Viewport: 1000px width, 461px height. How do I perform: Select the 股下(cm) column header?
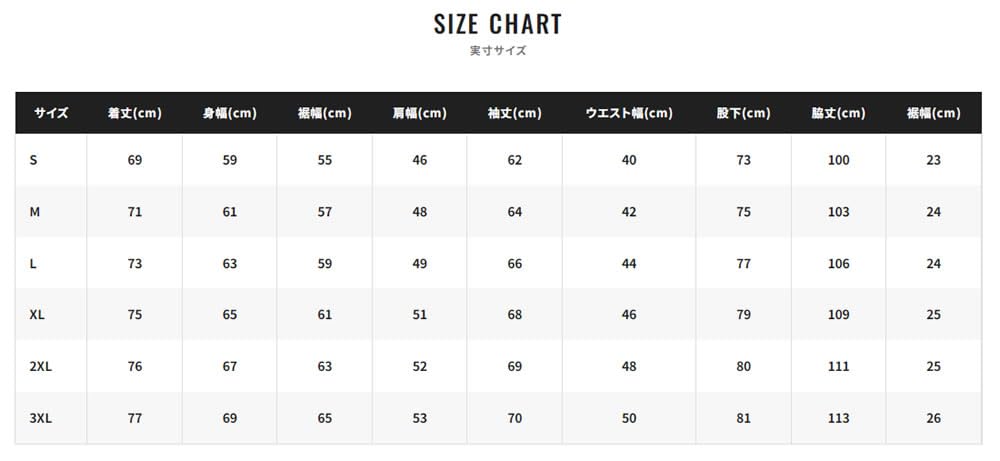(x=743, y=113)
